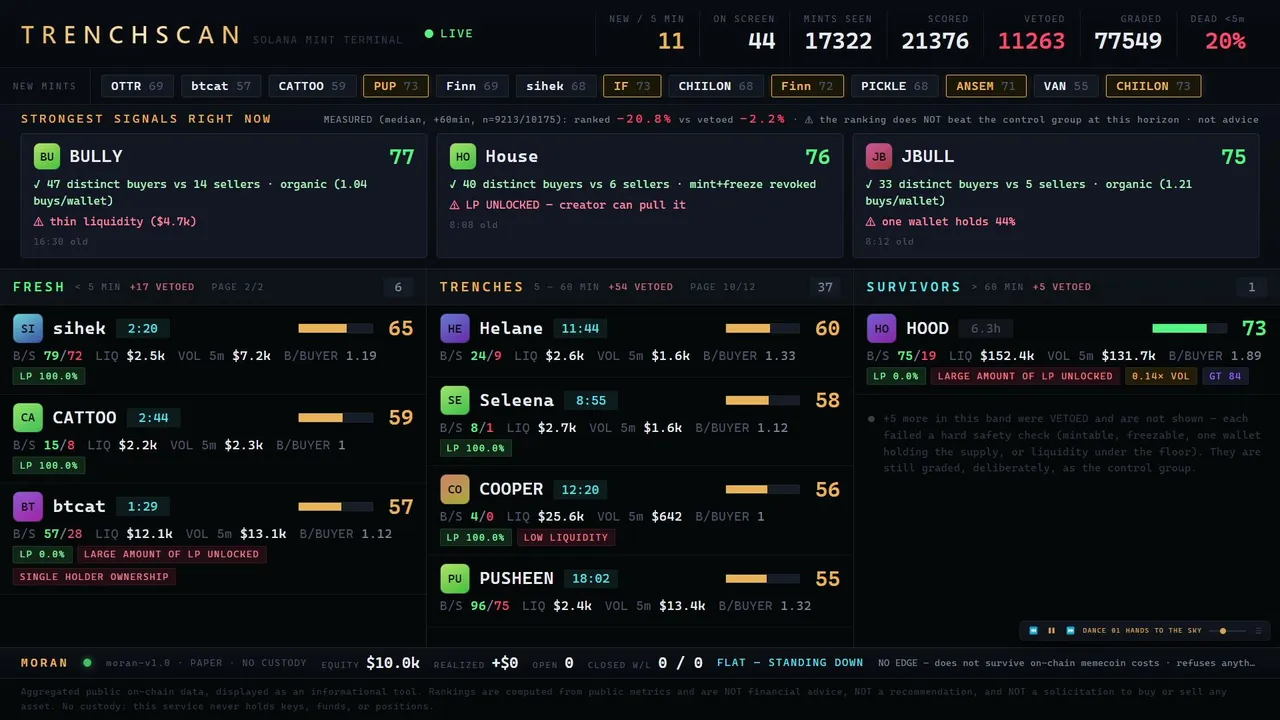
Task: Select the IF 73 ticker chip
Action: click(x=632, y=86)
